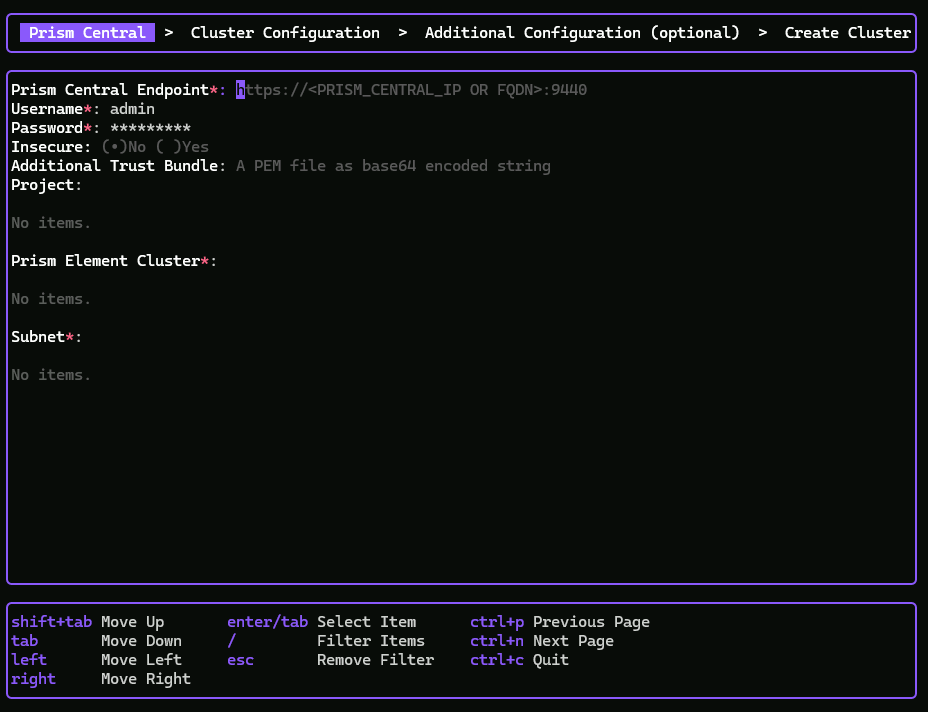This screenshot has height=712, width=928.
Task: Focus the Prism Central Endpoint URL field
Action: pos(411,90)
